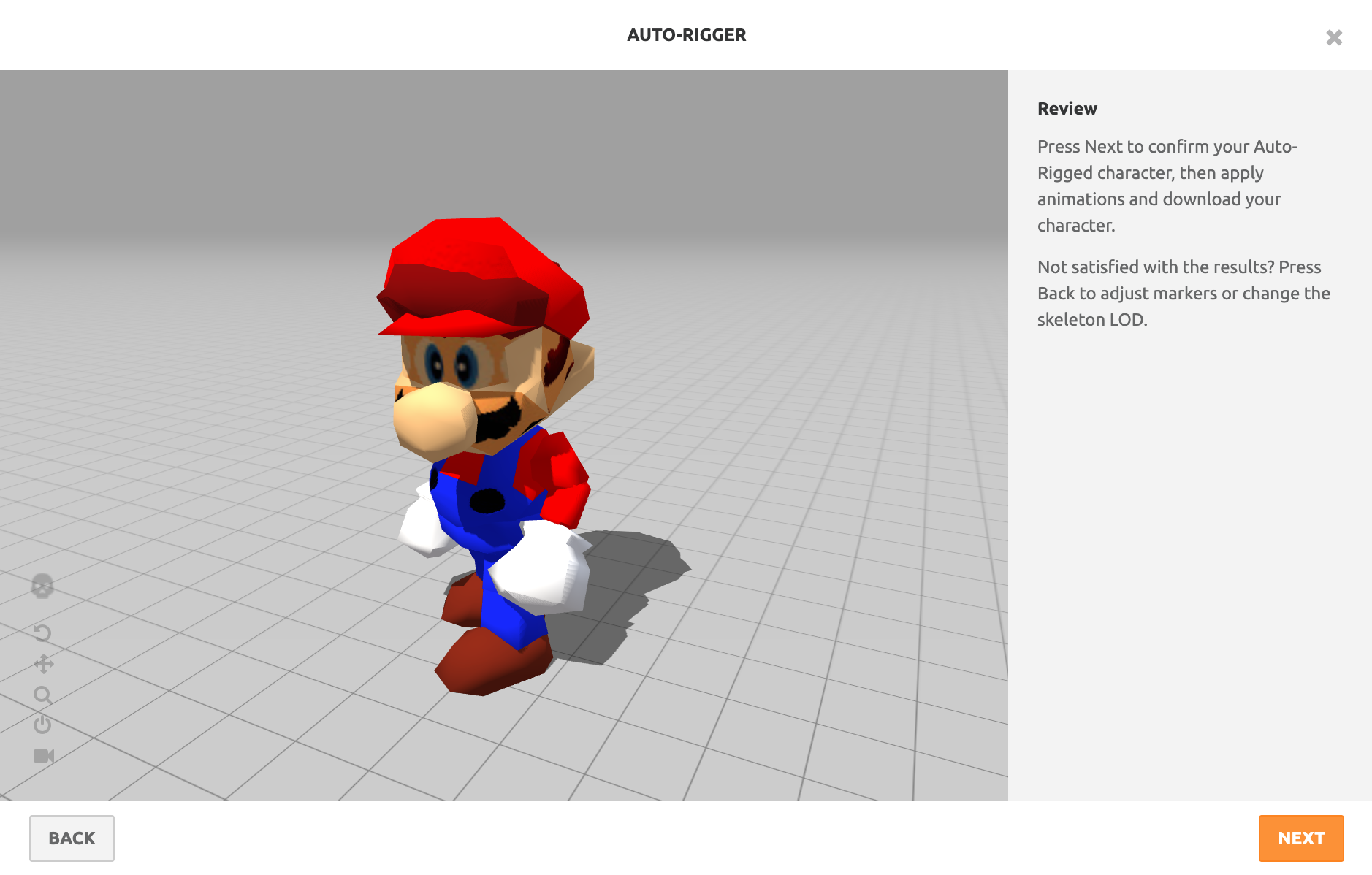Screen dimensions: 1372x875
Task: Go back using the BACK button
Action: (72, 838)
